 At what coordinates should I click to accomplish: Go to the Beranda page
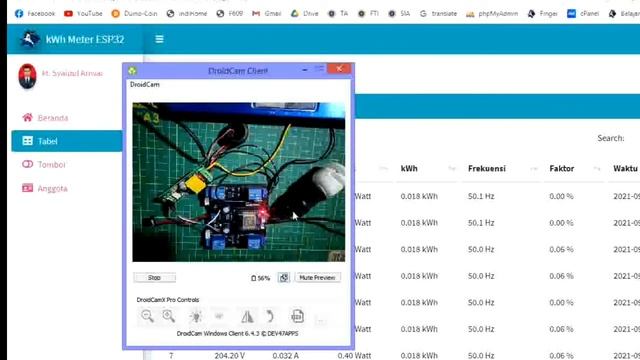pos(53,118)
